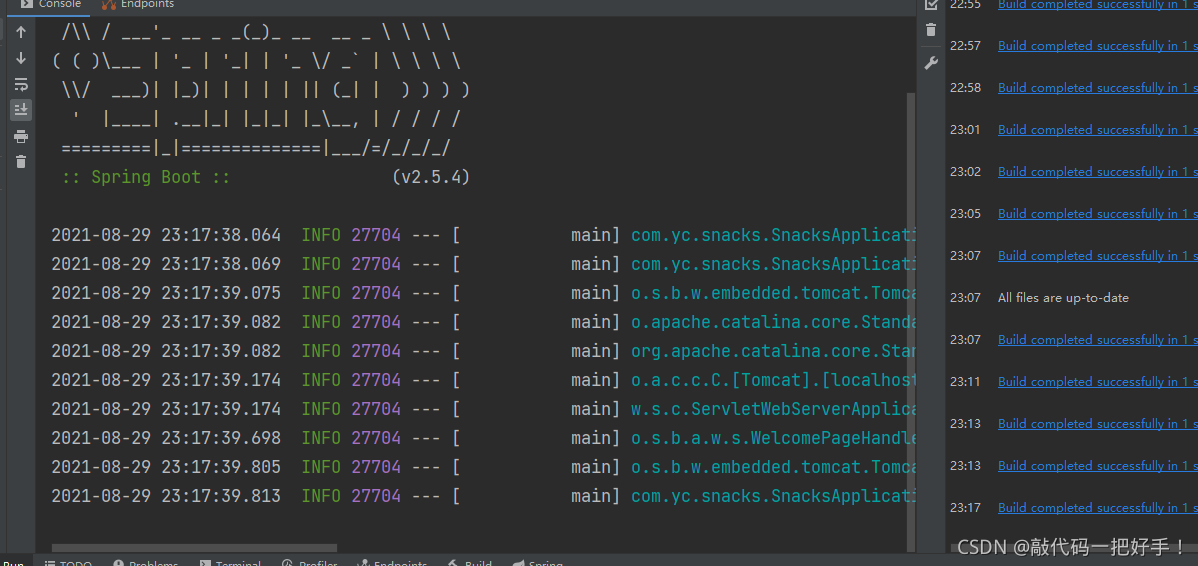Open the 22:57 Build completed successfully link
The width and height of the screenshot is (1198, 566).
[1098, 46]
